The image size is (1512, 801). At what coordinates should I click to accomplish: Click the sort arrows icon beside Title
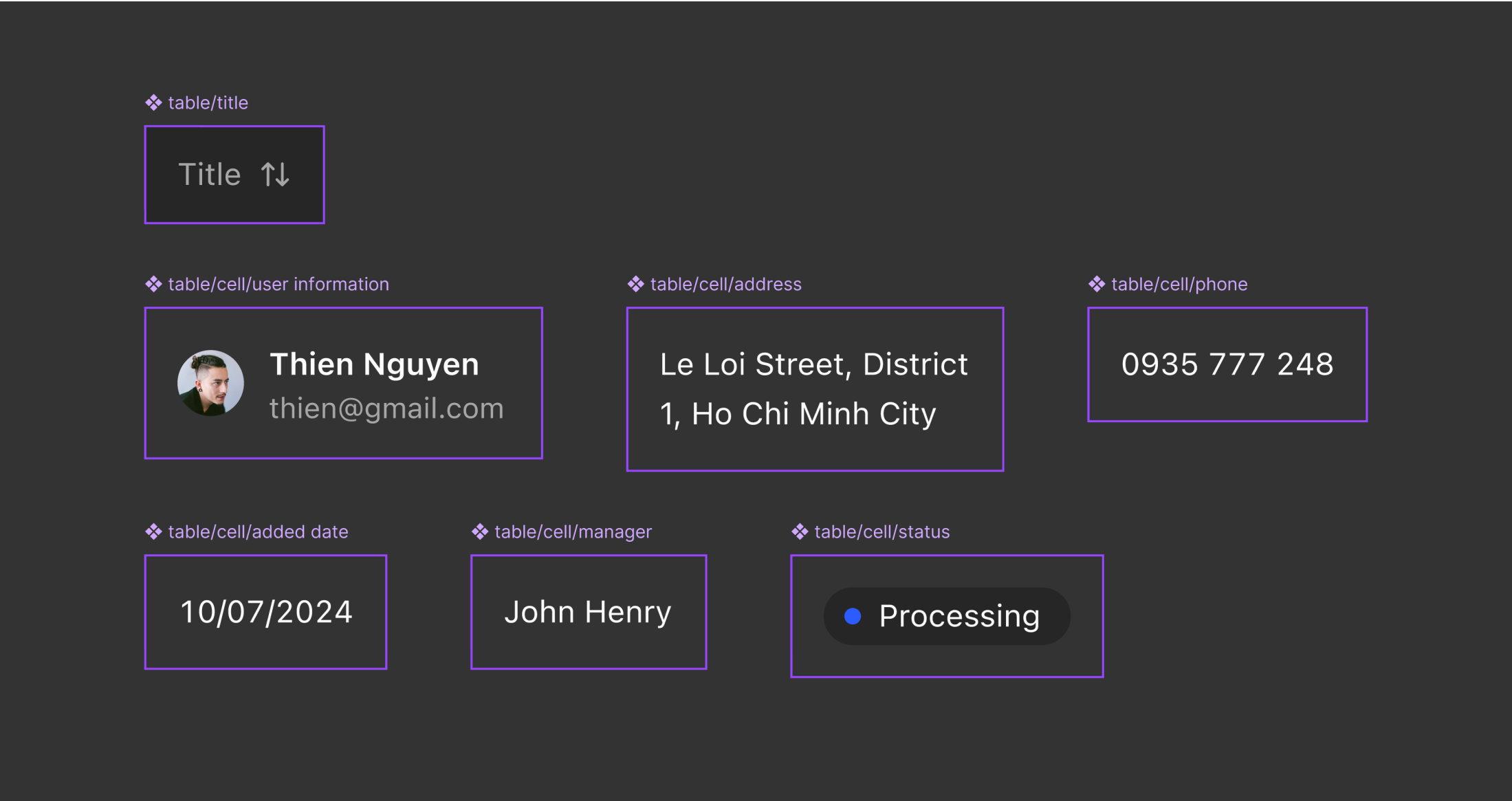pos(275,175)
